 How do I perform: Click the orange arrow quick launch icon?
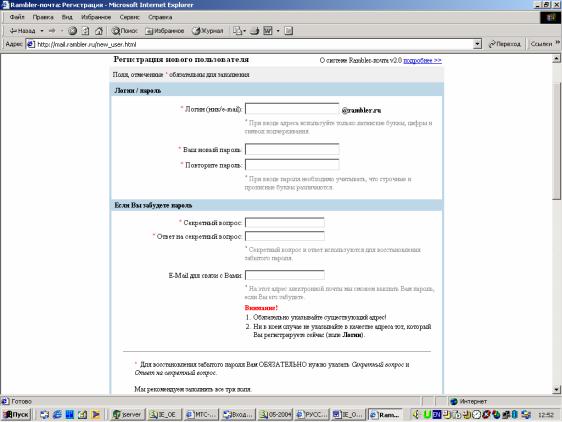[96, 415]
